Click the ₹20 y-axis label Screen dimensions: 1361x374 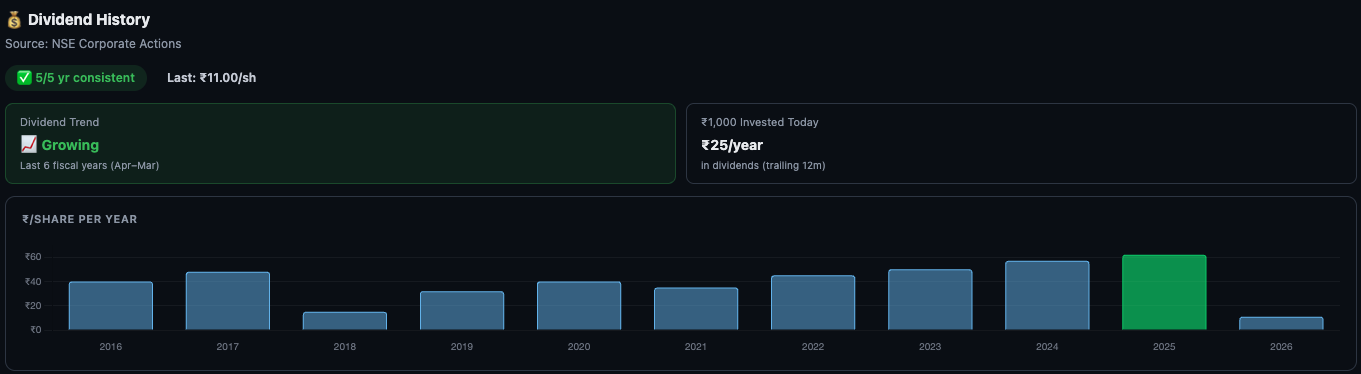point(33,305)
